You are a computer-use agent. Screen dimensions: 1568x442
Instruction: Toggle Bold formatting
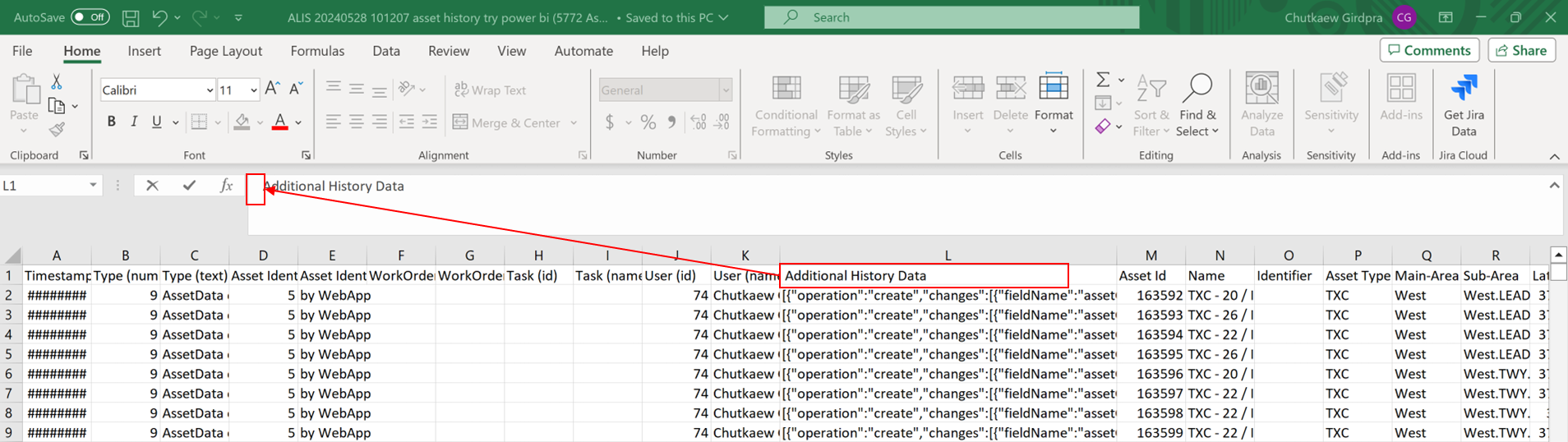pyautogui.click(x=111, y=122)
